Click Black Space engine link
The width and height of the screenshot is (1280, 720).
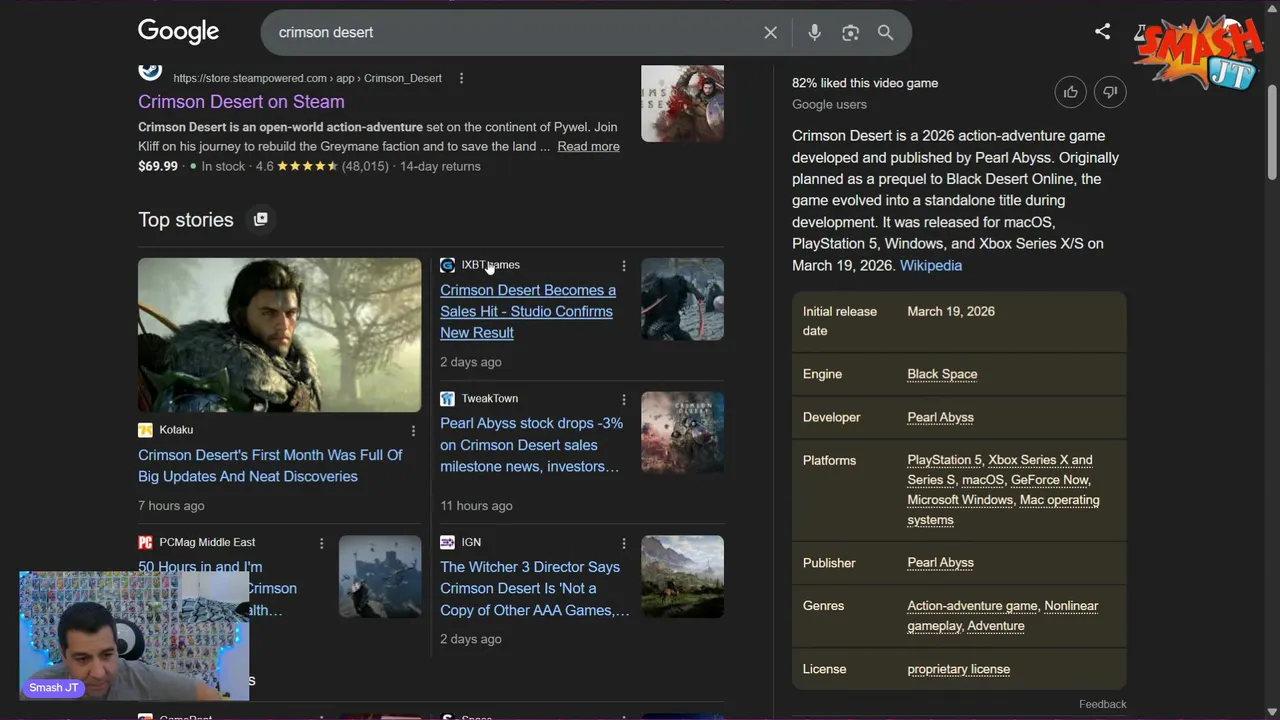(x=942, y=374)
